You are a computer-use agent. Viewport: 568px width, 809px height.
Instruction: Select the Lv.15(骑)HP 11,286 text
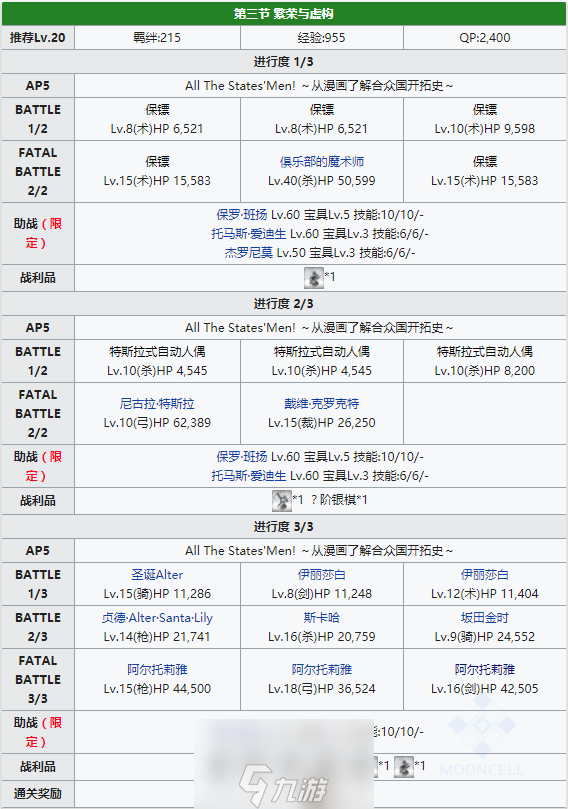(x=157, y=594)
